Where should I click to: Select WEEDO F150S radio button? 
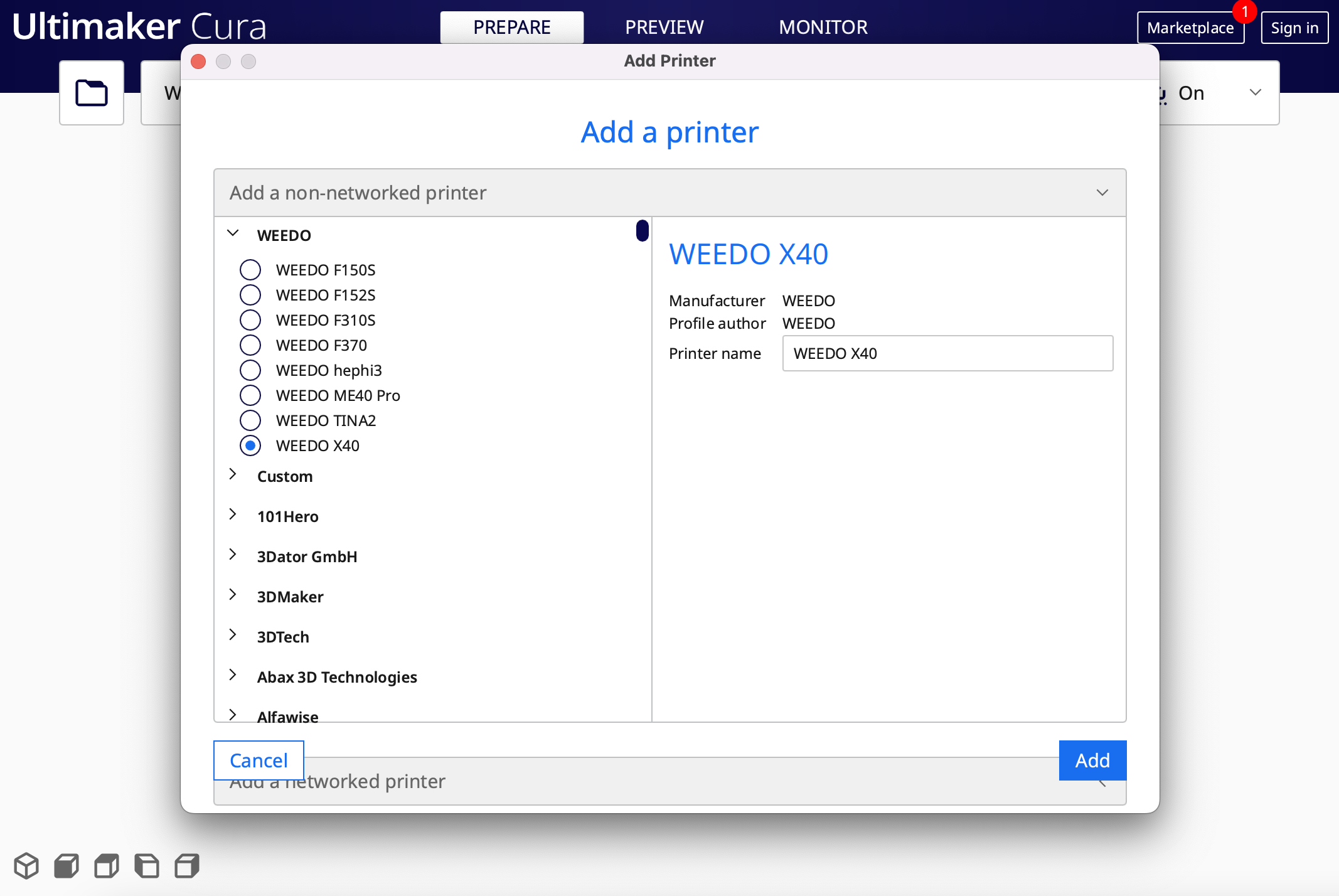[250, 270]
